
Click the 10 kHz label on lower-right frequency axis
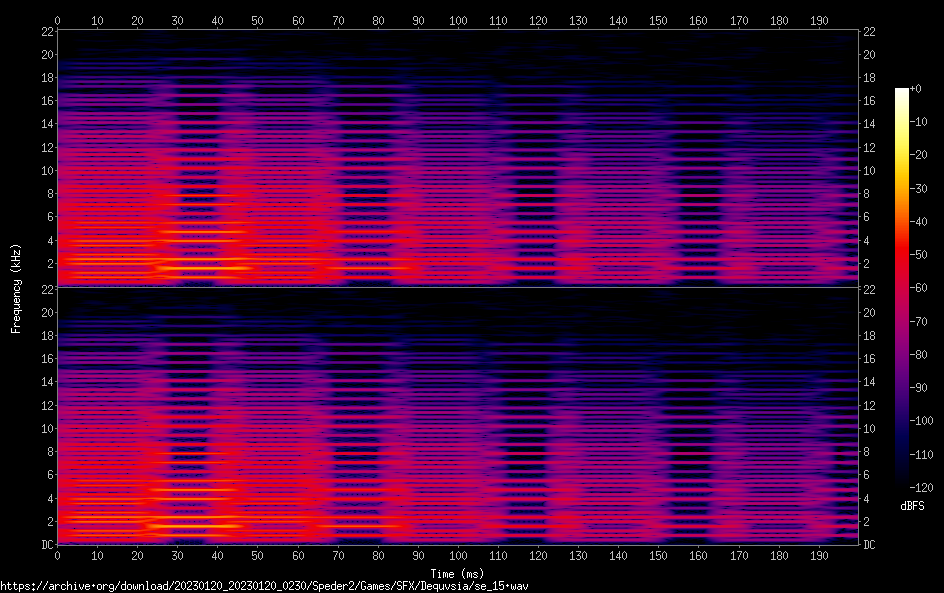pyautogui.click(x=869, y=428)
